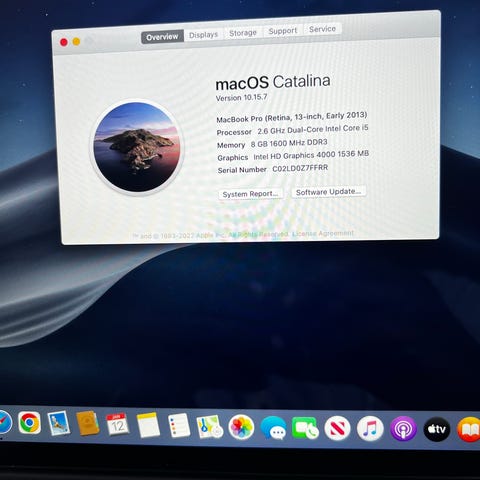The image size is (480, 480).
Task: Launch FaceTime from the dock
Action: tap(305, 428)
